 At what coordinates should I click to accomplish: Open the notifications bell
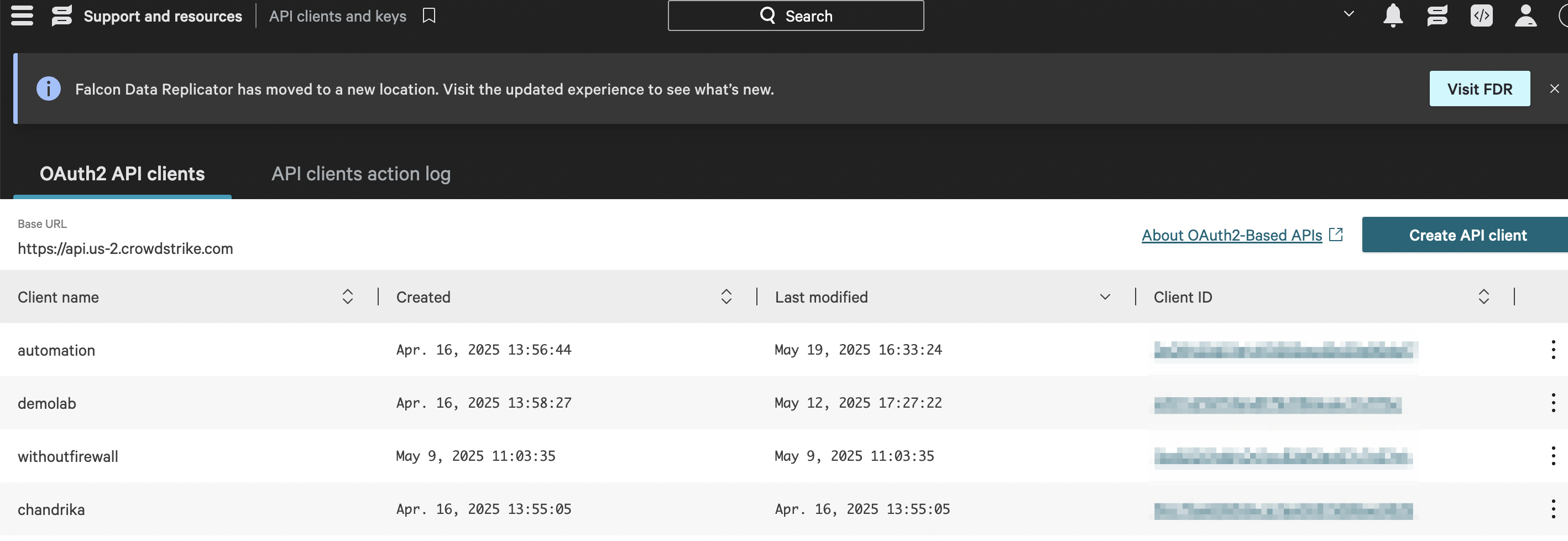click(x=1393, y=15)
